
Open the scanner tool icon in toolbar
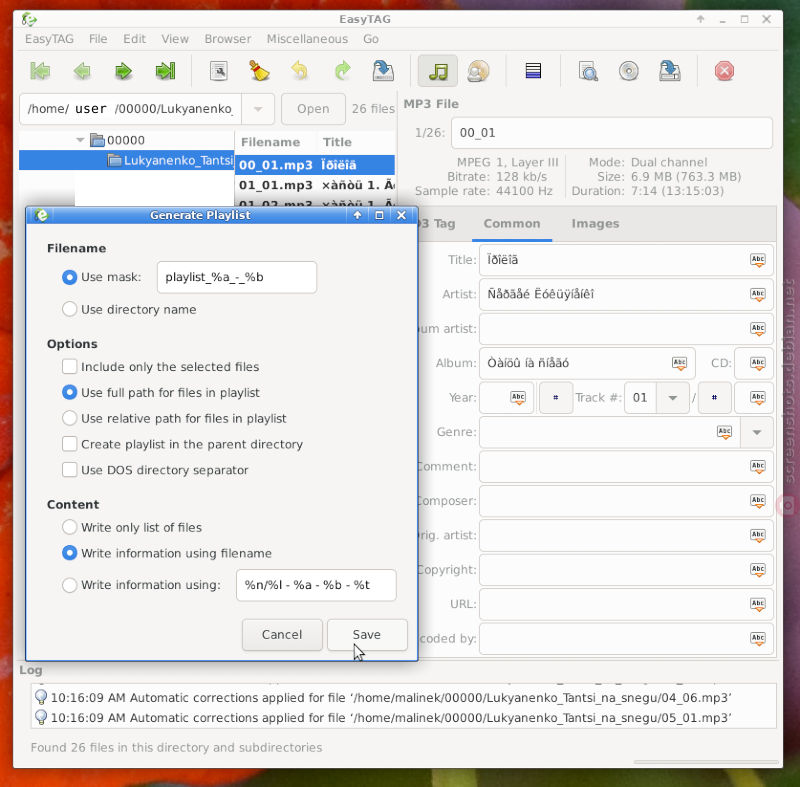[219, 71]
